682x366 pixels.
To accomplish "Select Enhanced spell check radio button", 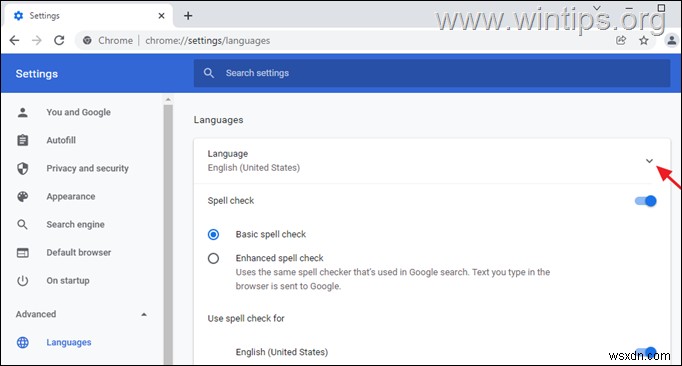I will coord(213,259).
